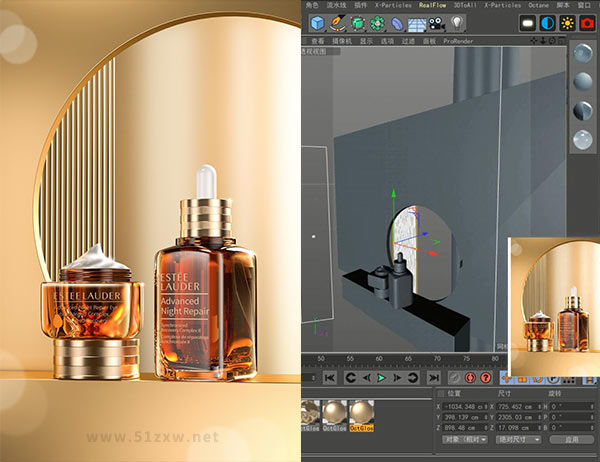Open 对象 (相对) coordinate mode dropdown
This screenshot has width=600, height=462.
point(465,439)
